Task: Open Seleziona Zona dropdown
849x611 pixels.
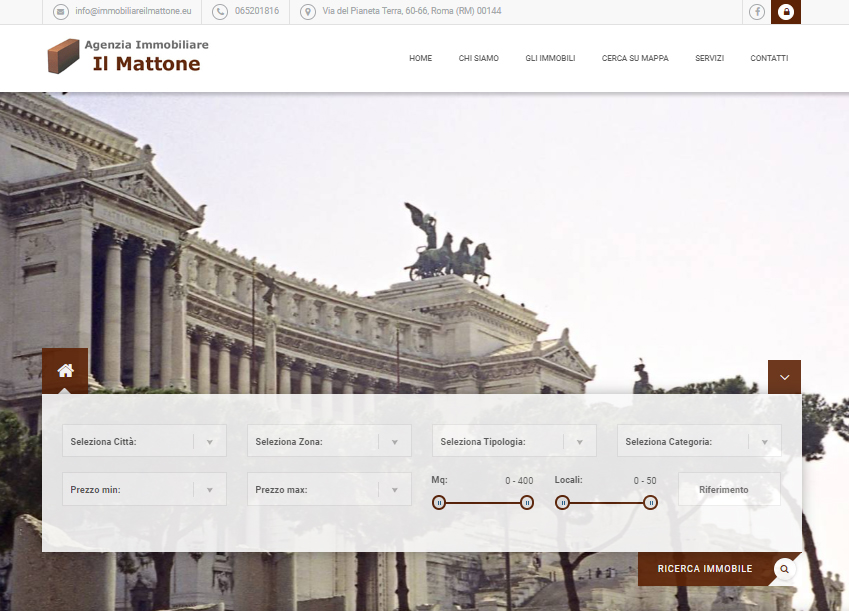Action: 329,441
